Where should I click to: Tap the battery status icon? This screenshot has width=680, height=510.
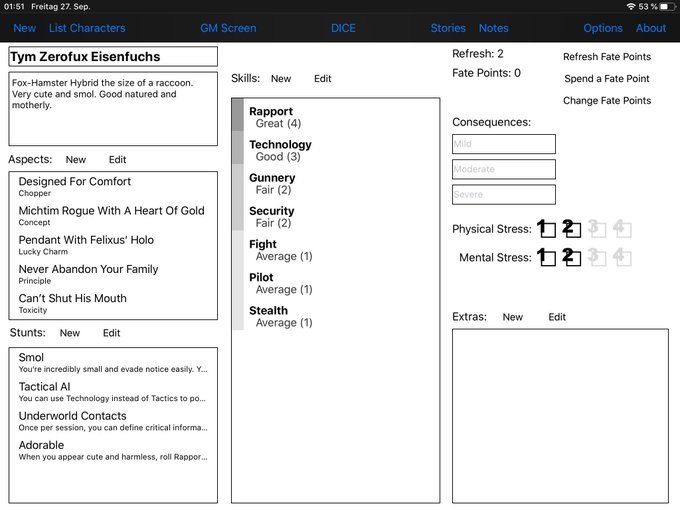point(667,7)
